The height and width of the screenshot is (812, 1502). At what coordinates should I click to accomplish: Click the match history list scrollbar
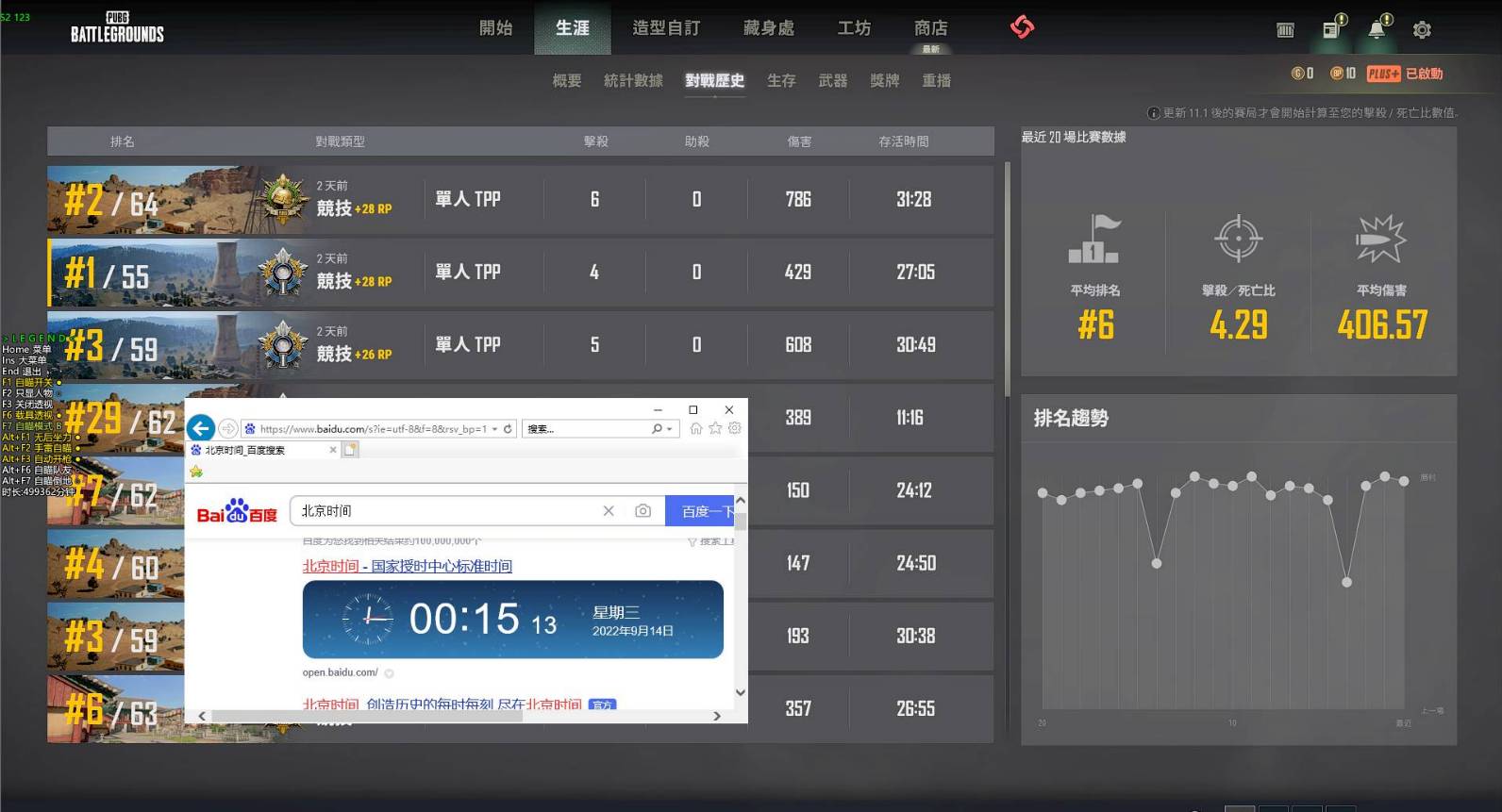pyautogui.click(x=1008, y=279)
